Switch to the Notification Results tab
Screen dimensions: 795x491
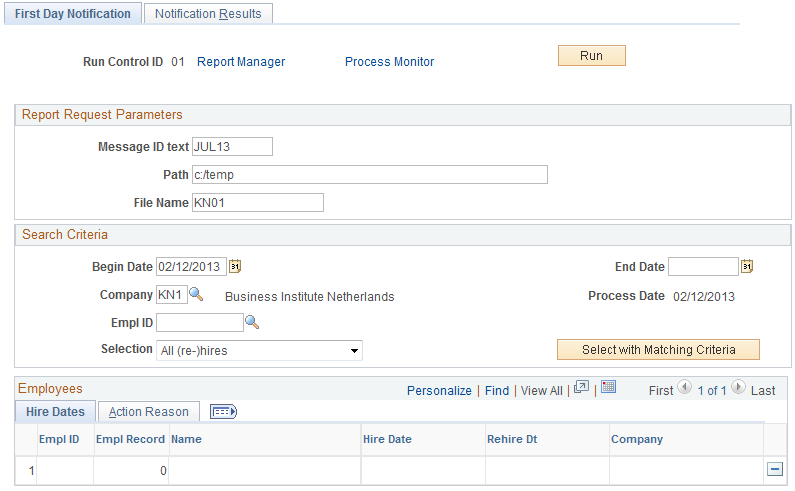tap(208, 14)
